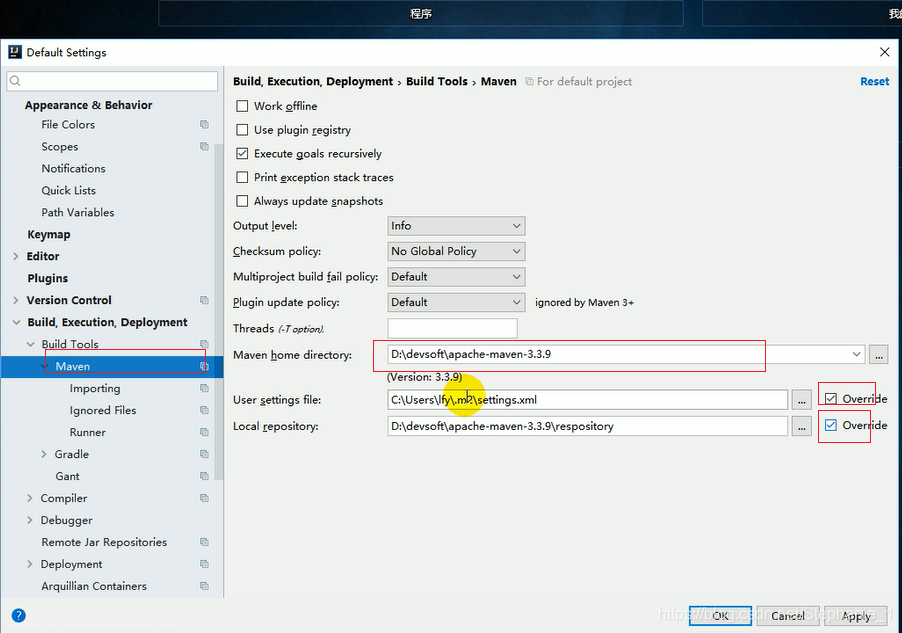Click project-level icon beside Version Control

[204, 300]
